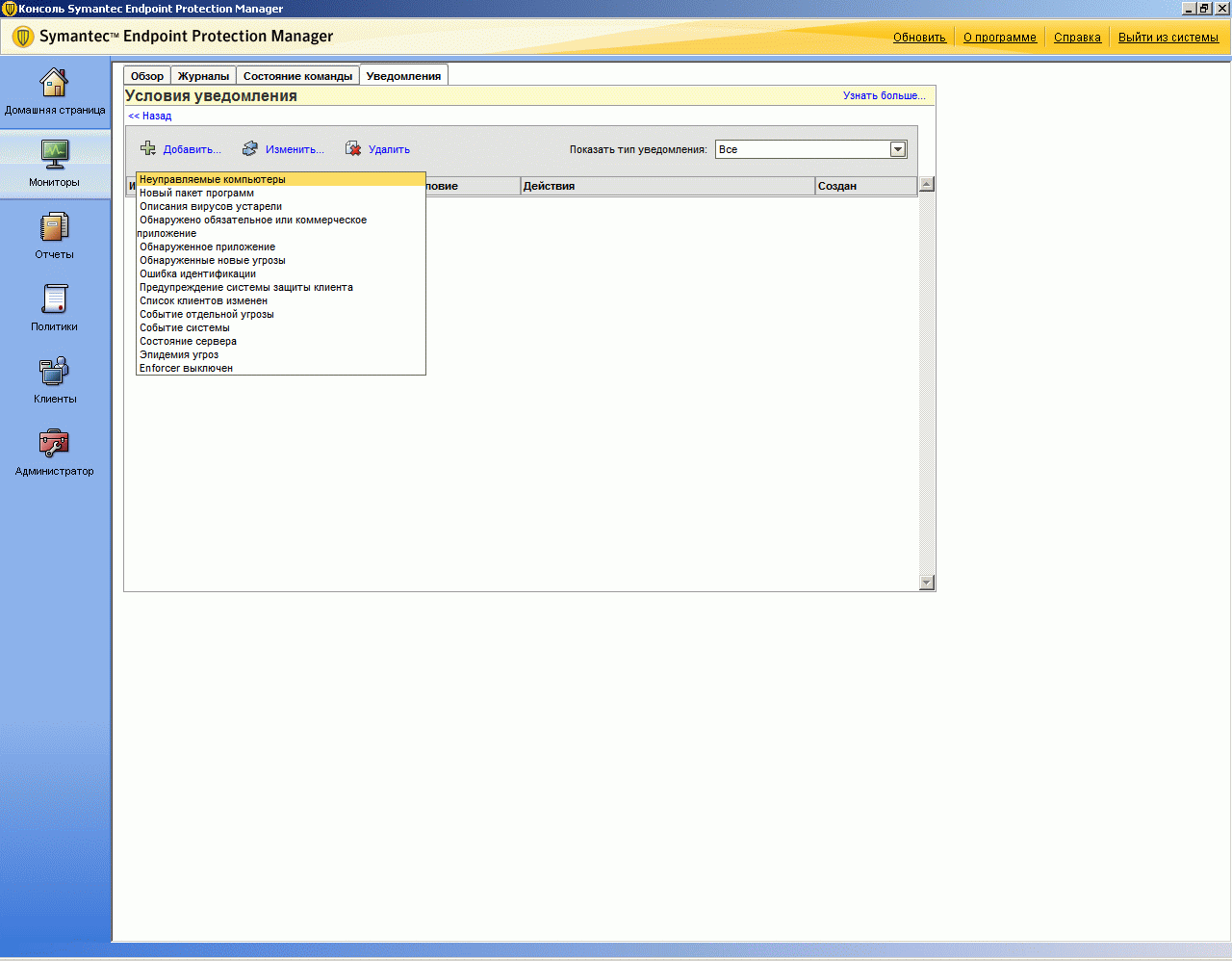Click the Обновить link
The width and height of the screenshot is (1232, 961).
click(x=919, y=38)
